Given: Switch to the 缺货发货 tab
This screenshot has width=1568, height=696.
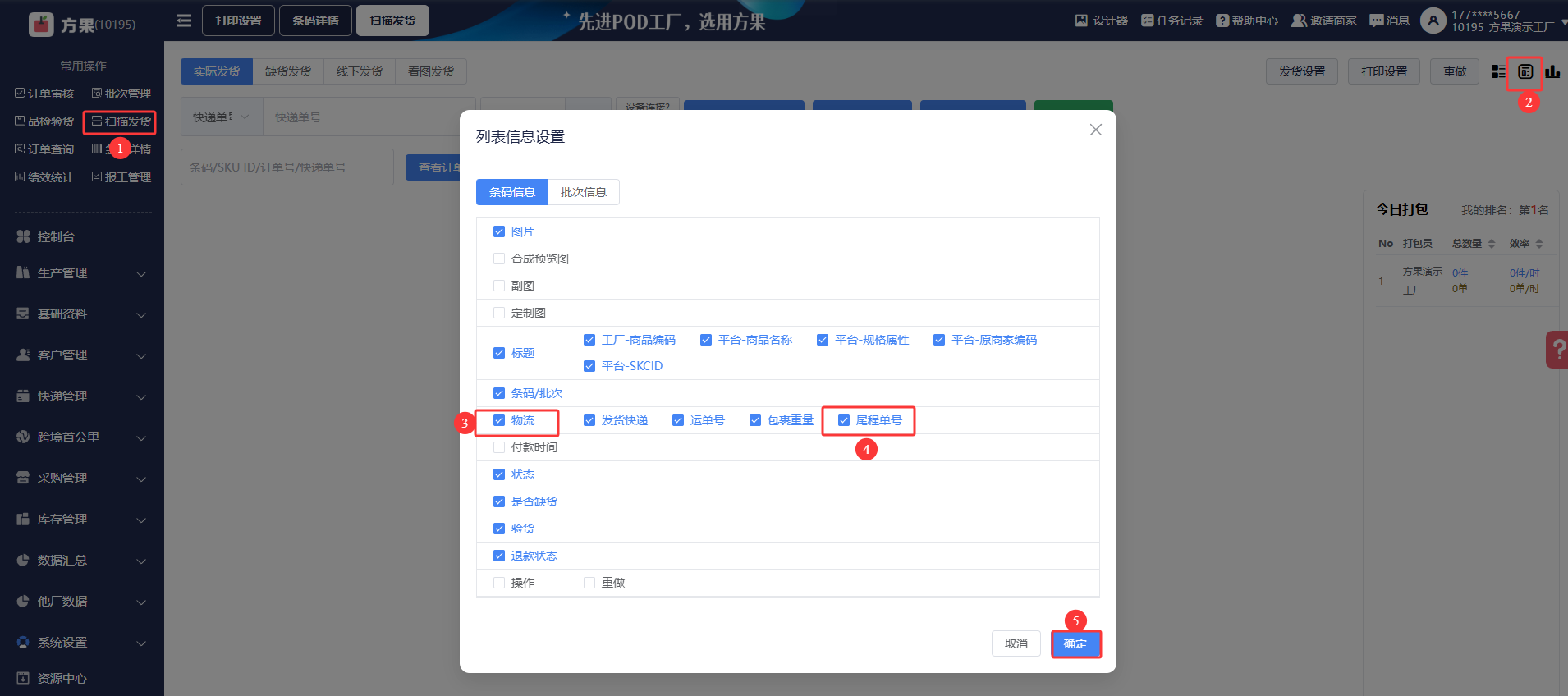Looking at the screenshot, I should click(288, 71).
